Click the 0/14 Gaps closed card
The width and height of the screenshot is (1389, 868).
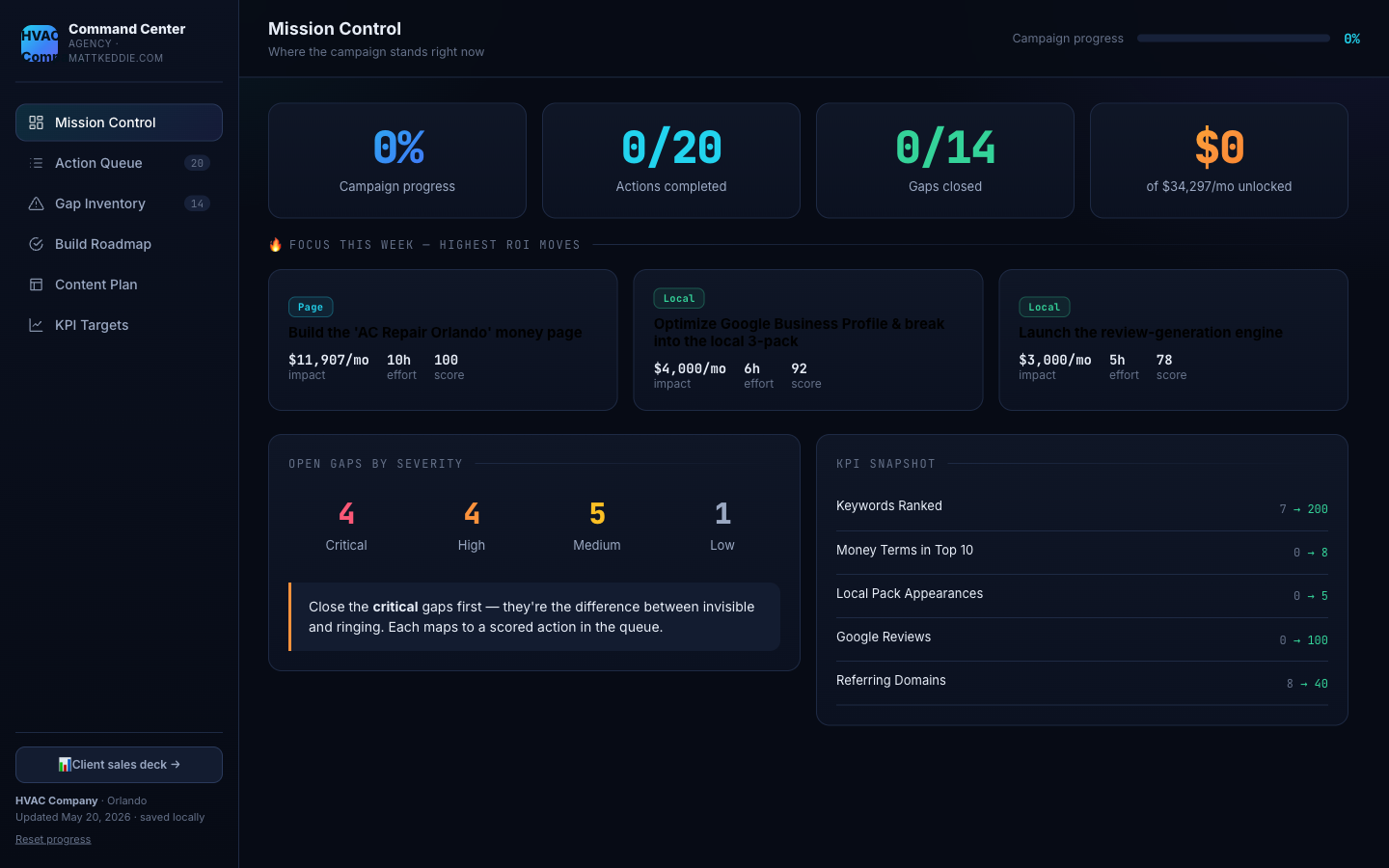coord(945,160)
